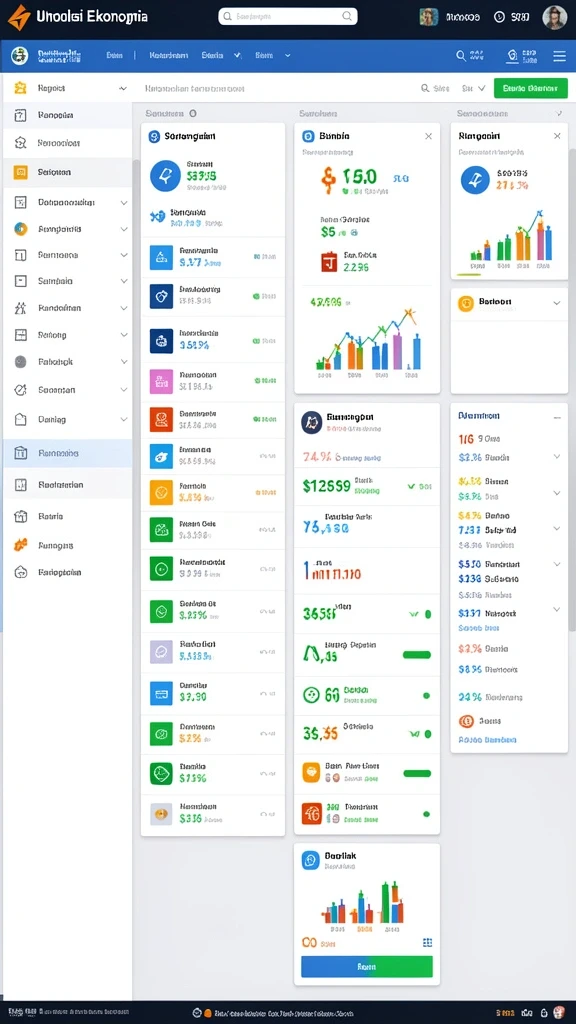Click the yellow circle icon on the collapsed card
The width and height of the screenshot is (576, 1024).
466,303
